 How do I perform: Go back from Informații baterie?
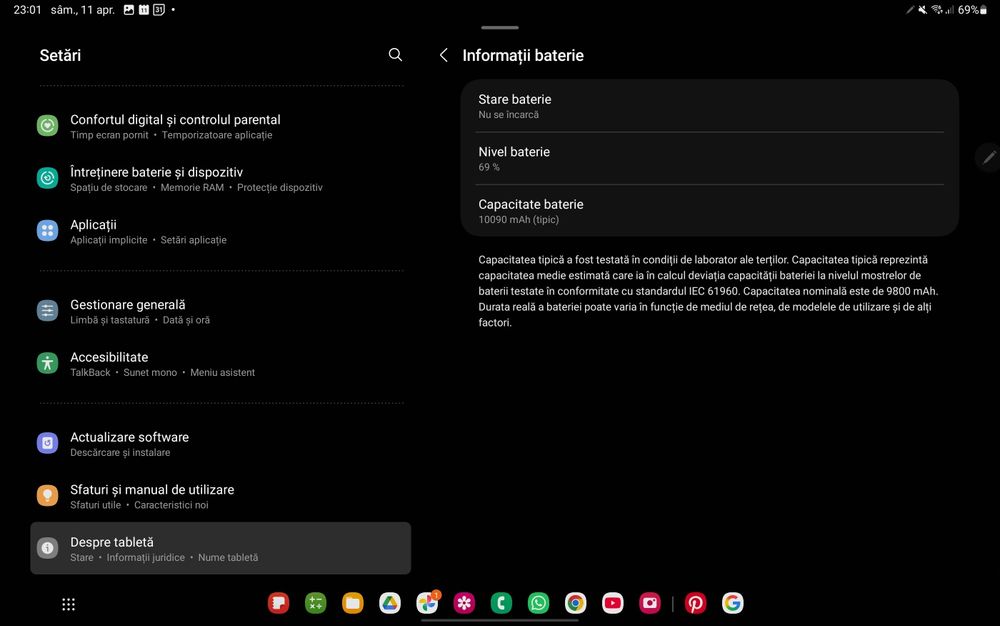444,55
